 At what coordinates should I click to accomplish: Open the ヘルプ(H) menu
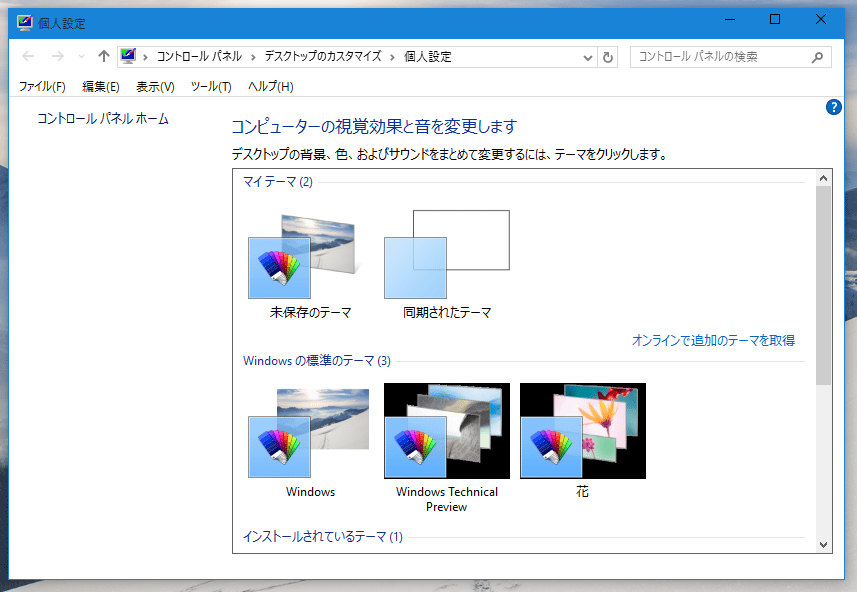[271, 86]
